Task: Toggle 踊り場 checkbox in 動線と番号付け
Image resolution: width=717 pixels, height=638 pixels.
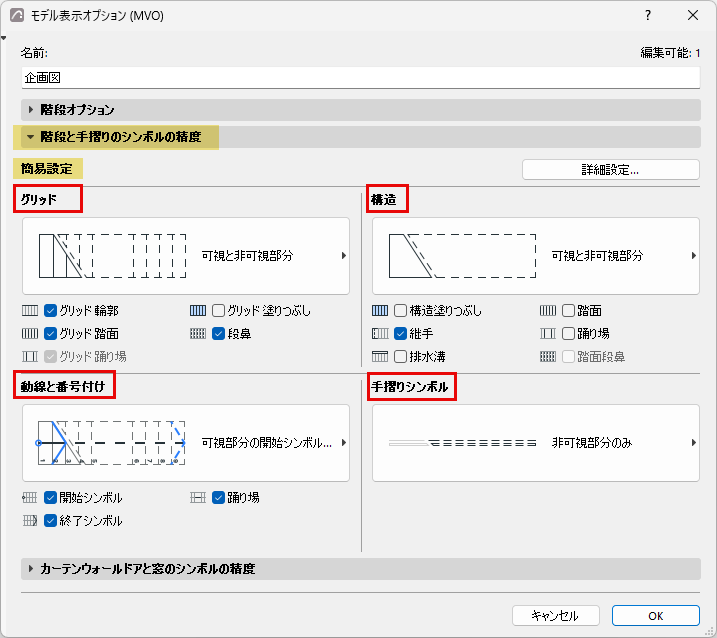Action: pos(219,497)
